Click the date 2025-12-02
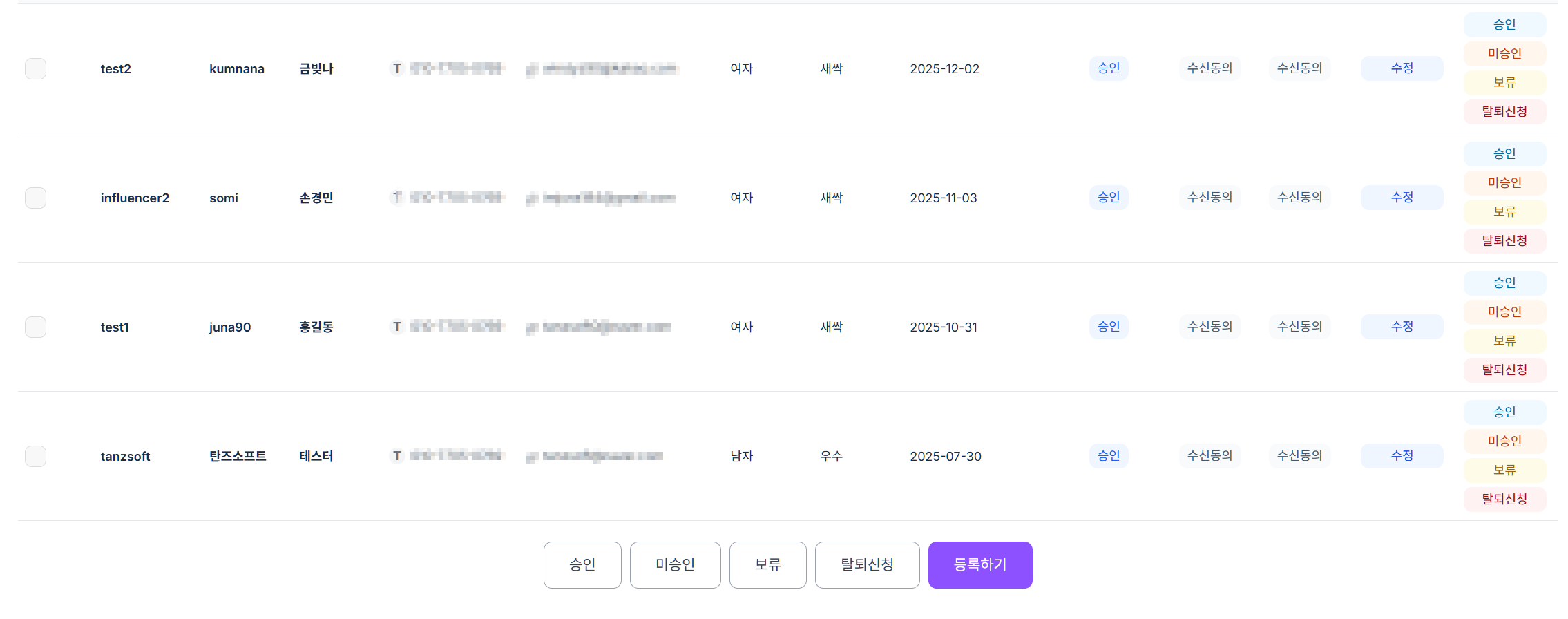 [944, 69]
